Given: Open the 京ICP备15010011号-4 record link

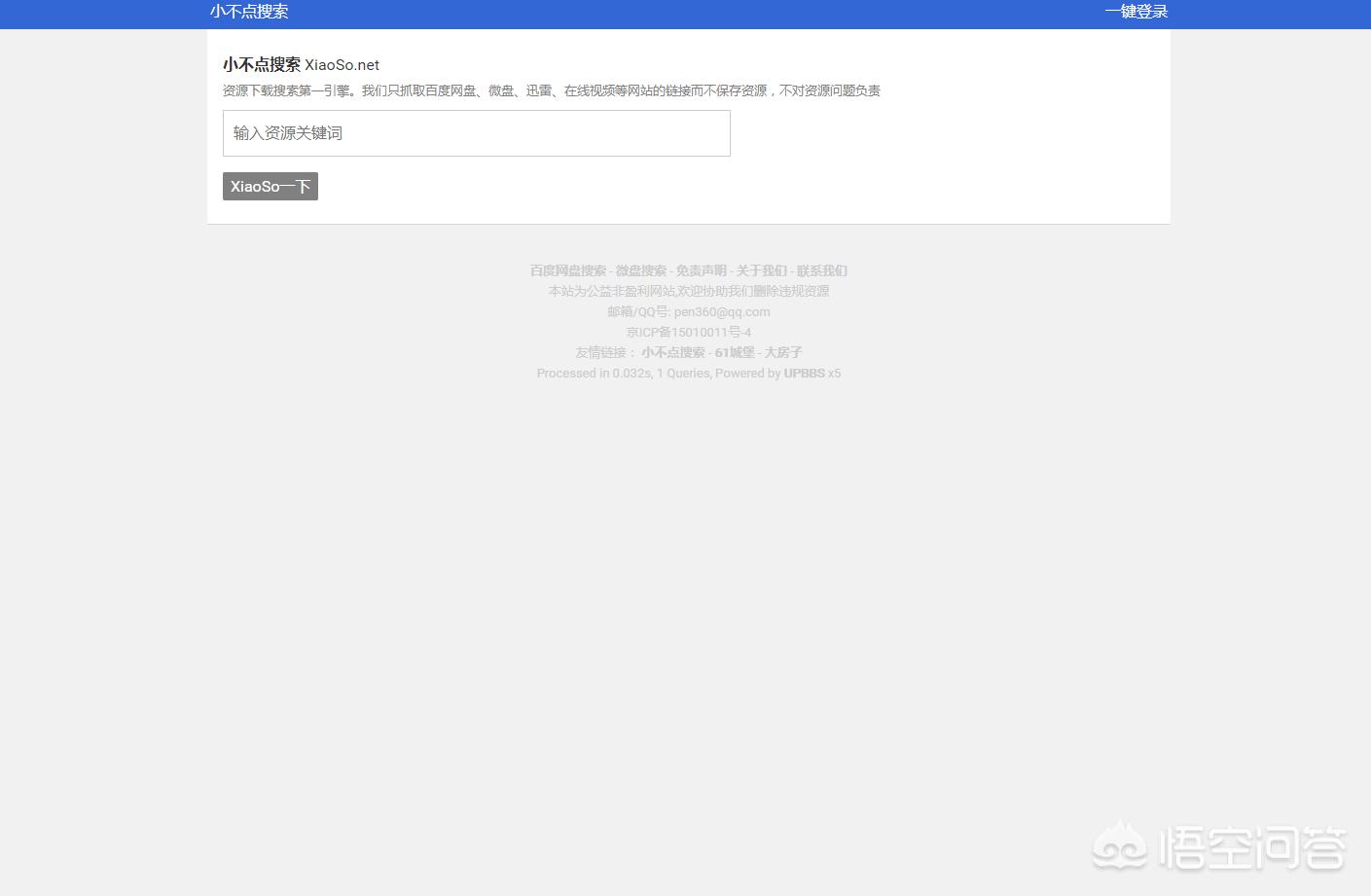Looking at the screenshot, I should click(688, 332).
